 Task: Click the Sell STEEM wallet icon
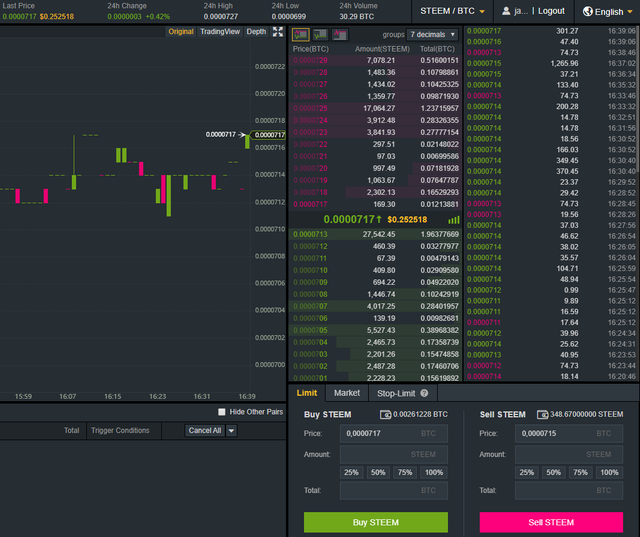(542, 415)
